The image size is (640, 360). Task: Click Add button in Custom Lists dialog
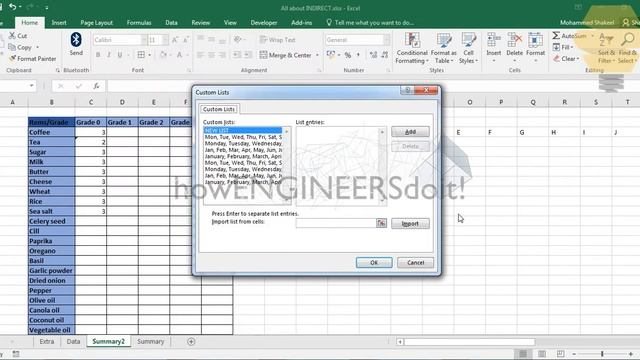pyautogui.click(x=410, y=132)
